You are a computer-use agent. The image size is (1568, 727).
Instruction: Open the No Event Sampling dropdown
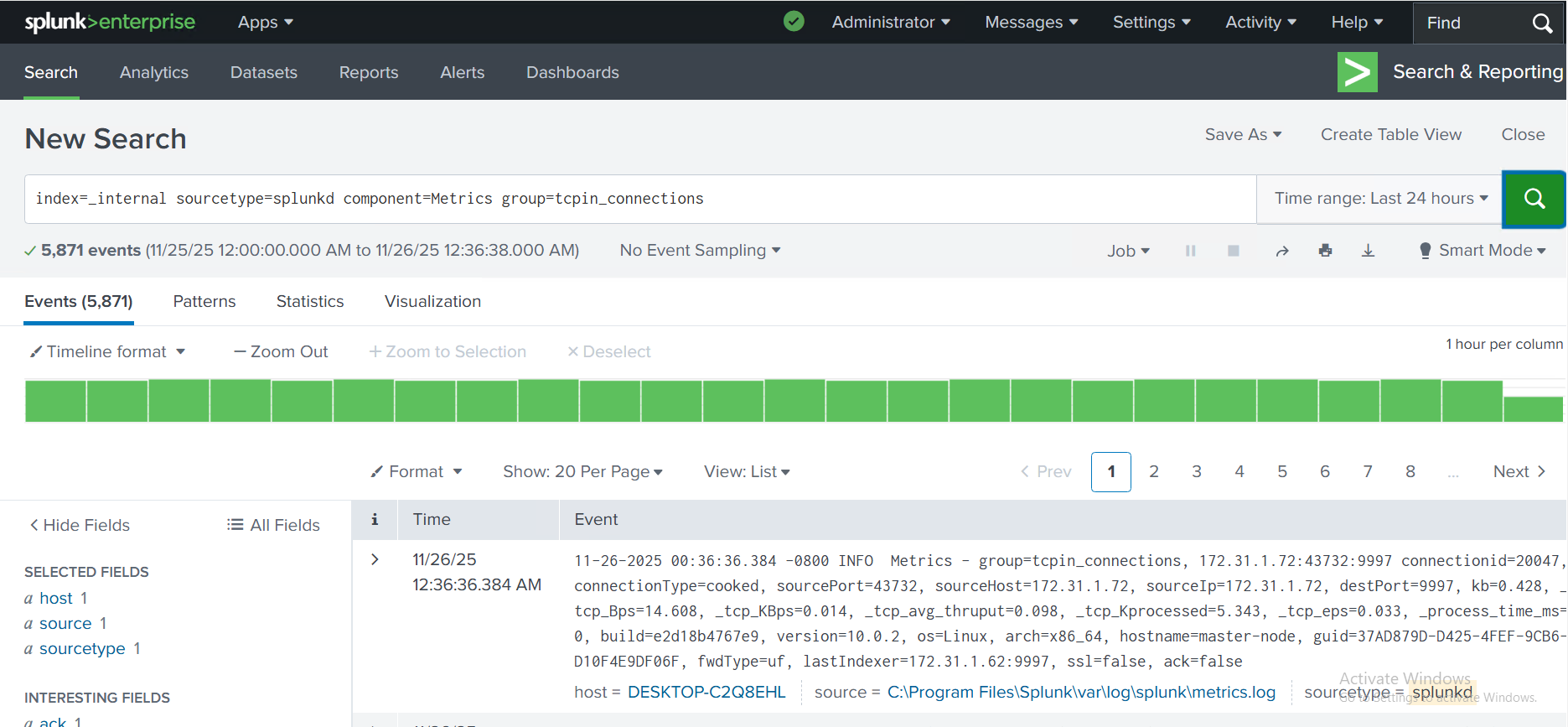coord(700,251)
